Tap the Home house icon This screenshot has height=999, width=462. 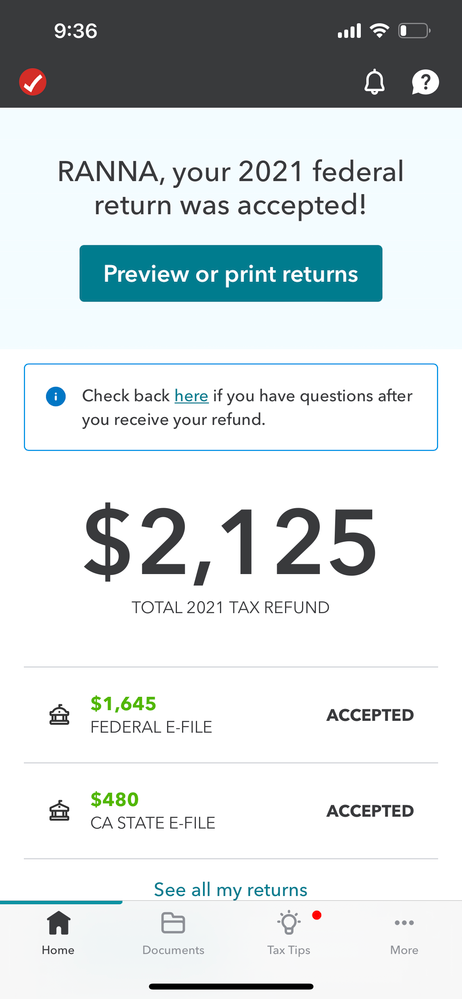coord(58,922)
